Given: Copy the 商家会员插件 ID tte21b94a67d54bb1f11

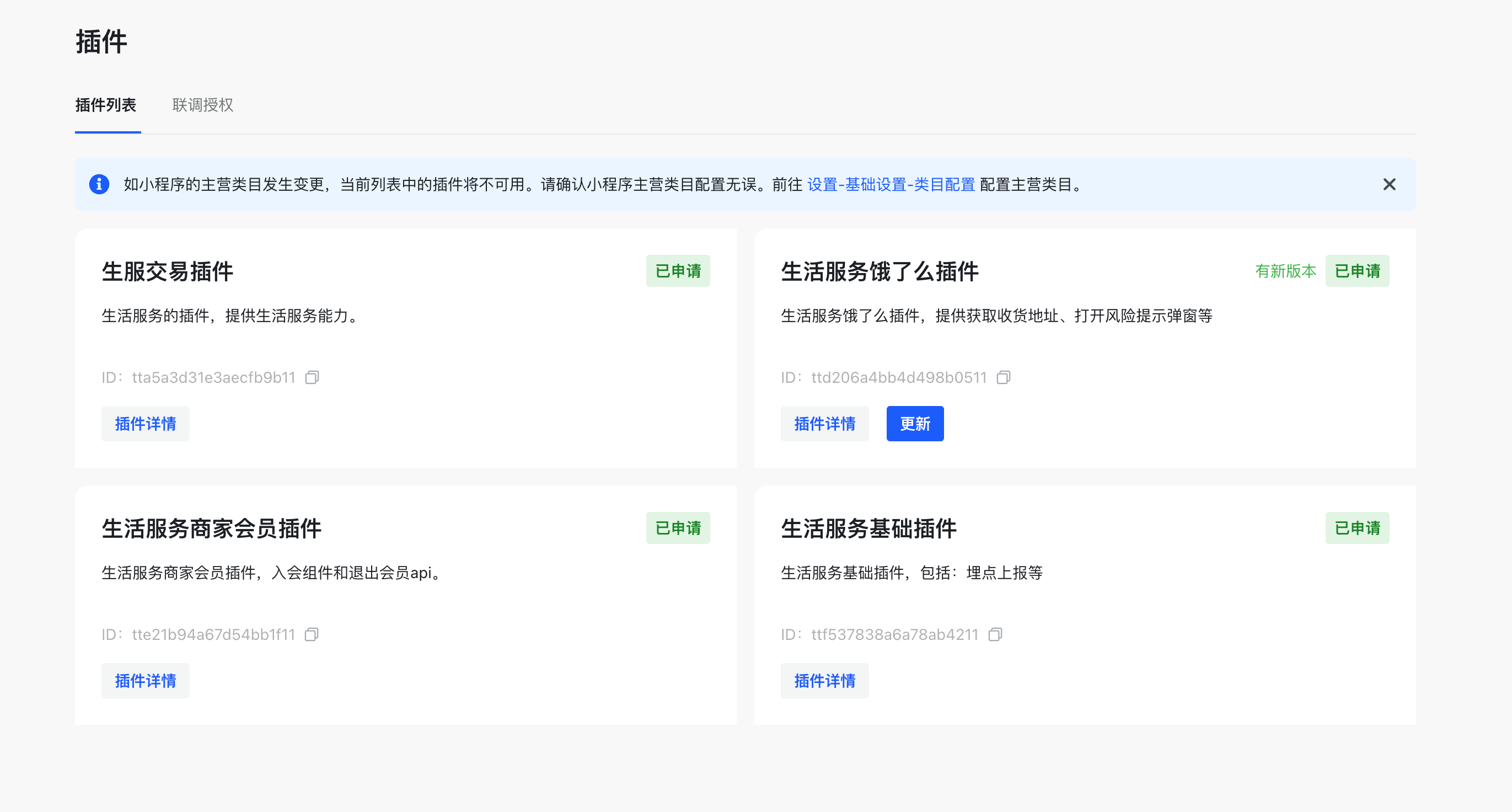Looking at the screenshot, I should point(312,634).
